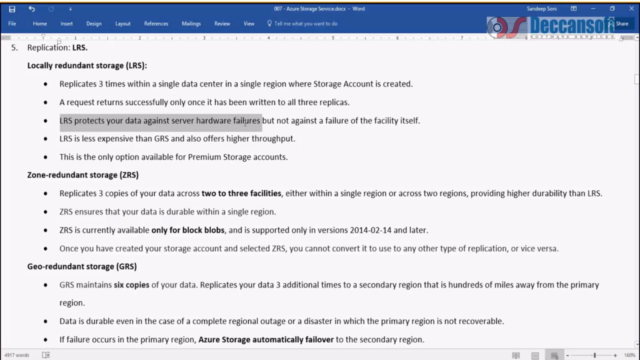The width and height of the screenshot is (640, 360).
Task: Click bold text 'six copies'
Action: 131,285
